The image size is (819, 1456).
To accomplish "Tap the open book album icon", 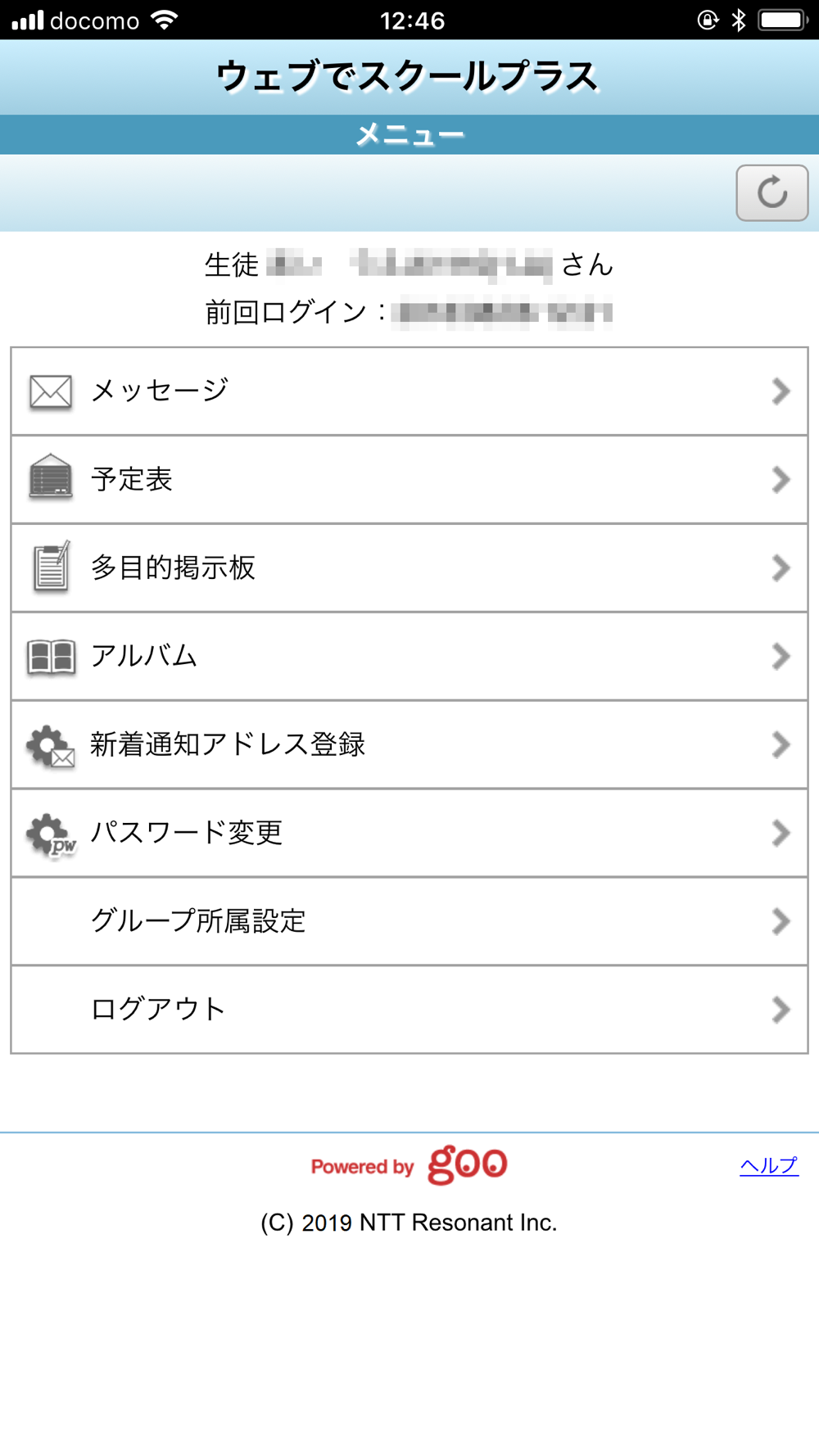I will 51,657.
